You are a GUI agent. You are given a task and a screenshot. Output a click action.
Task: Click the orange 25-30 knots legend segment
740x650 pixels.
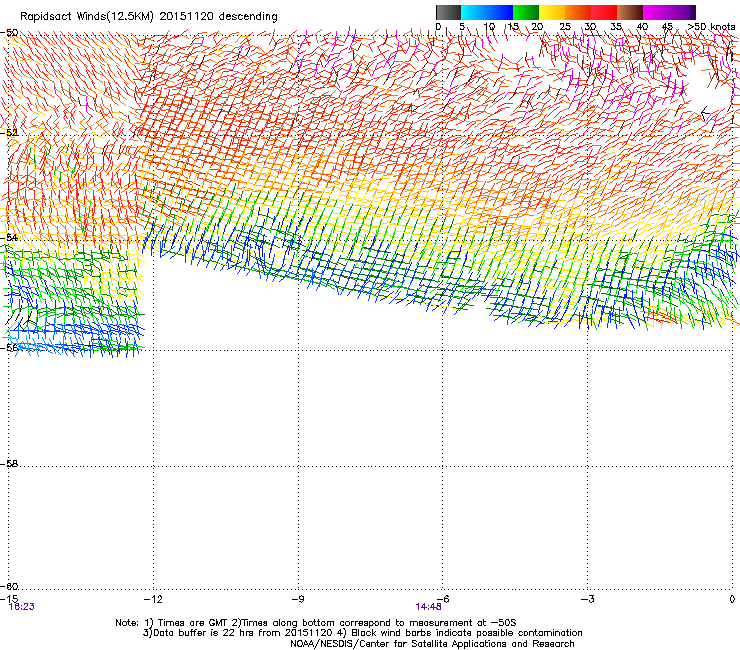pos(578,12)
